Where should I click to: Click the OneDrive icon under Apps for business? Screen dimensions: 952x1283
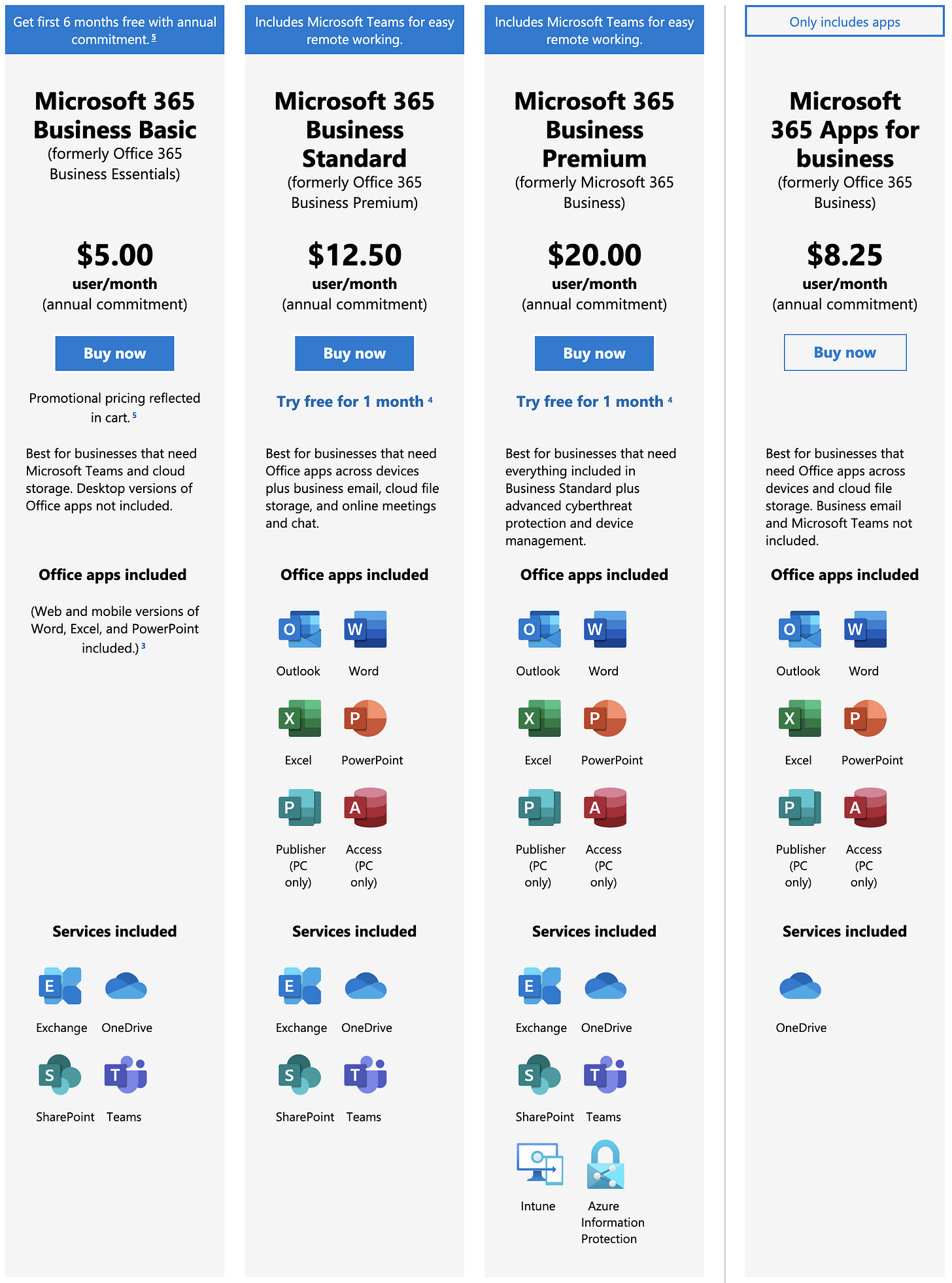pyautogui.click(x=800, y=986)
